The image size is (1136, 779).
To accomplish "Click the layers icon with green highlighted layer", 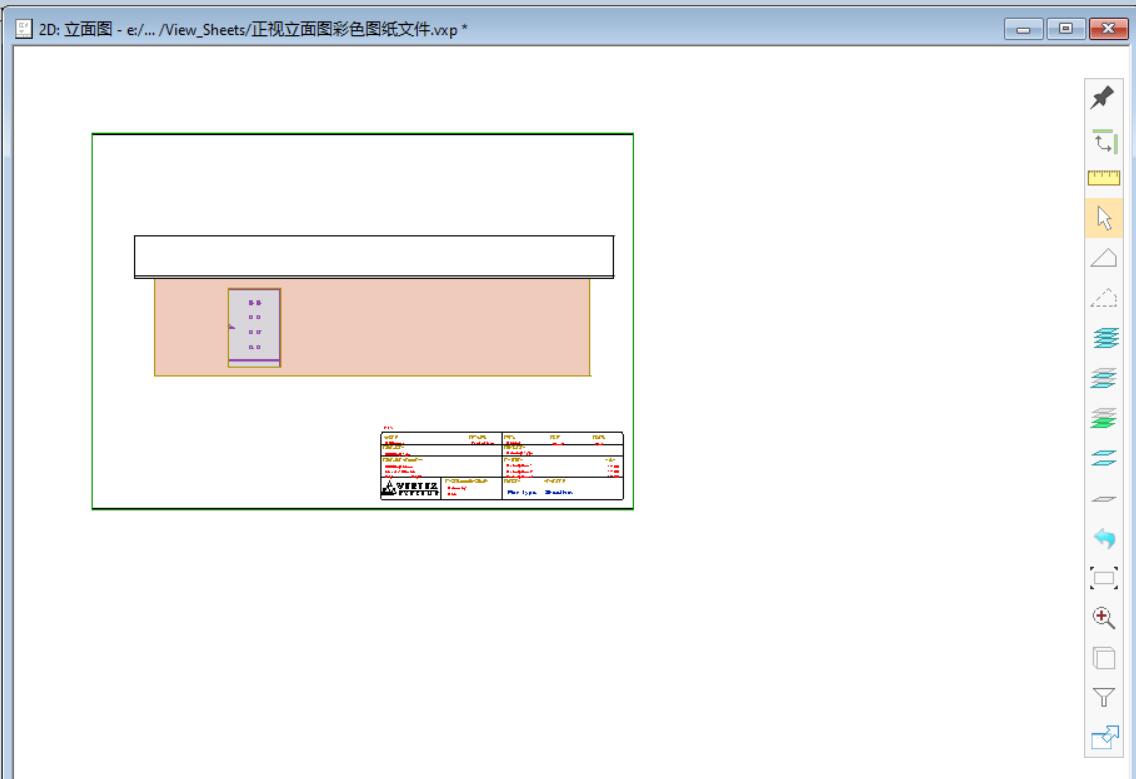I will coord(1103,418).
